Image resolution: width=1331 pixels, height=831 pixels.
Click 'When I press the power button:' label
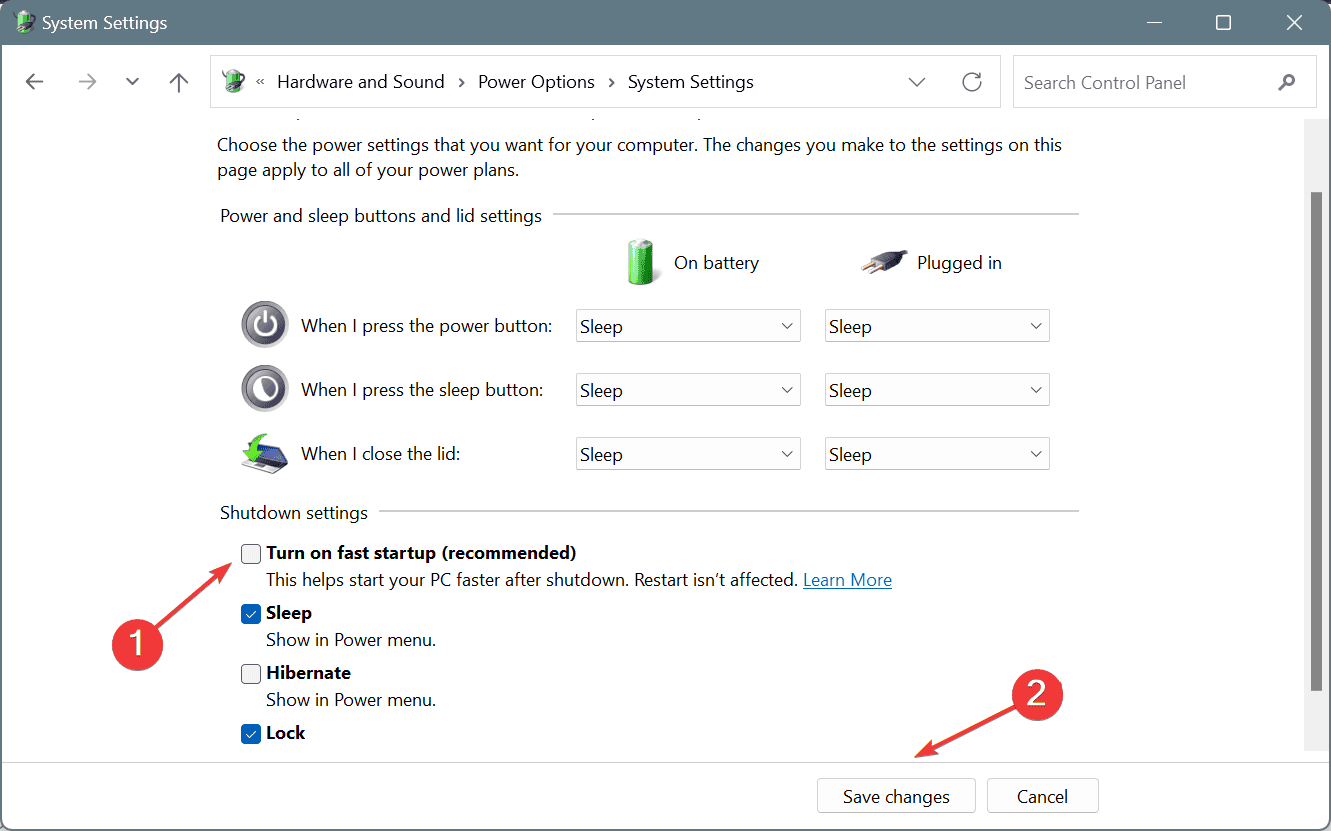click(427, 326)
